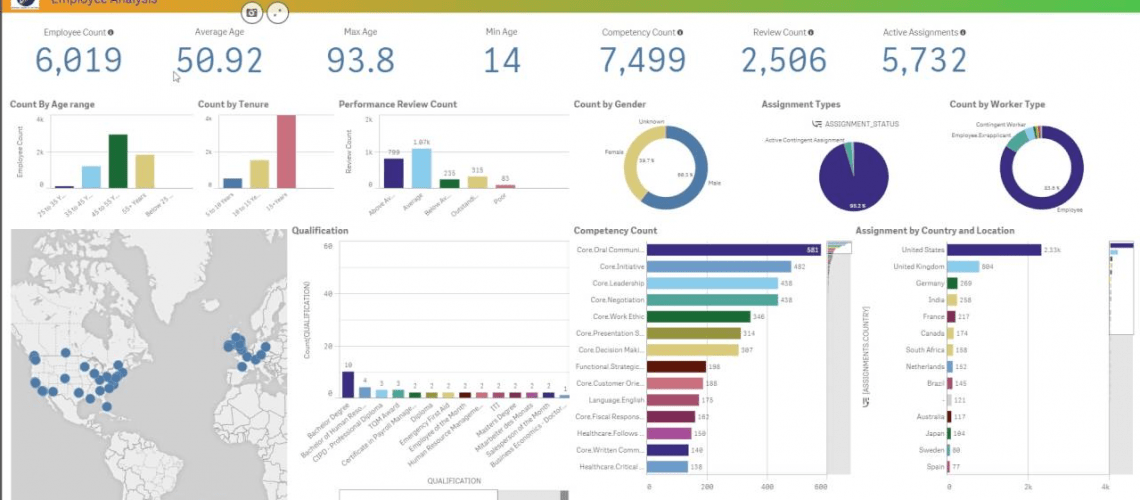Select the 5 to 10 Years bar

(x=233, y=183)
